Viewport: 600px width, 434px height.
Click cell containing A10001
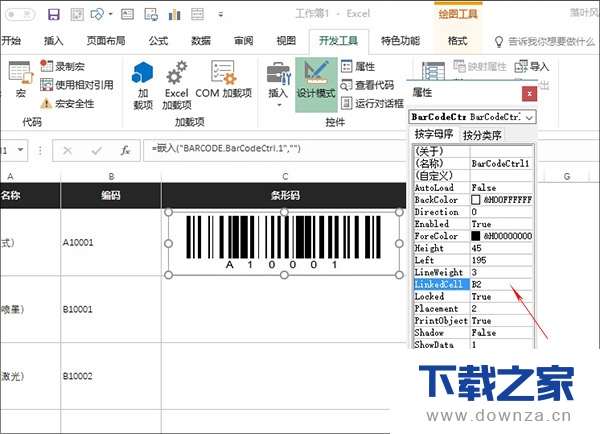pyautogui.click(x=111, y=242)
